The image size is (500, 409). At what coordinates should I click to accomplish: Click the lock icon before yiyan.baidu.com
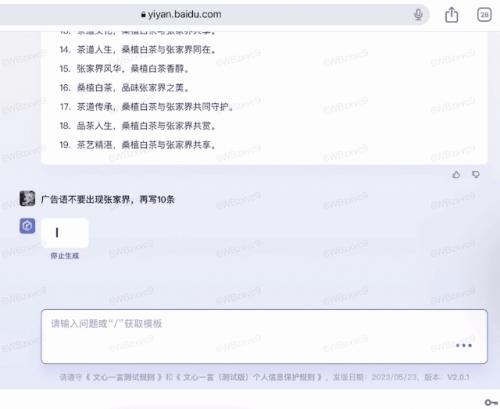pos(143,15)
